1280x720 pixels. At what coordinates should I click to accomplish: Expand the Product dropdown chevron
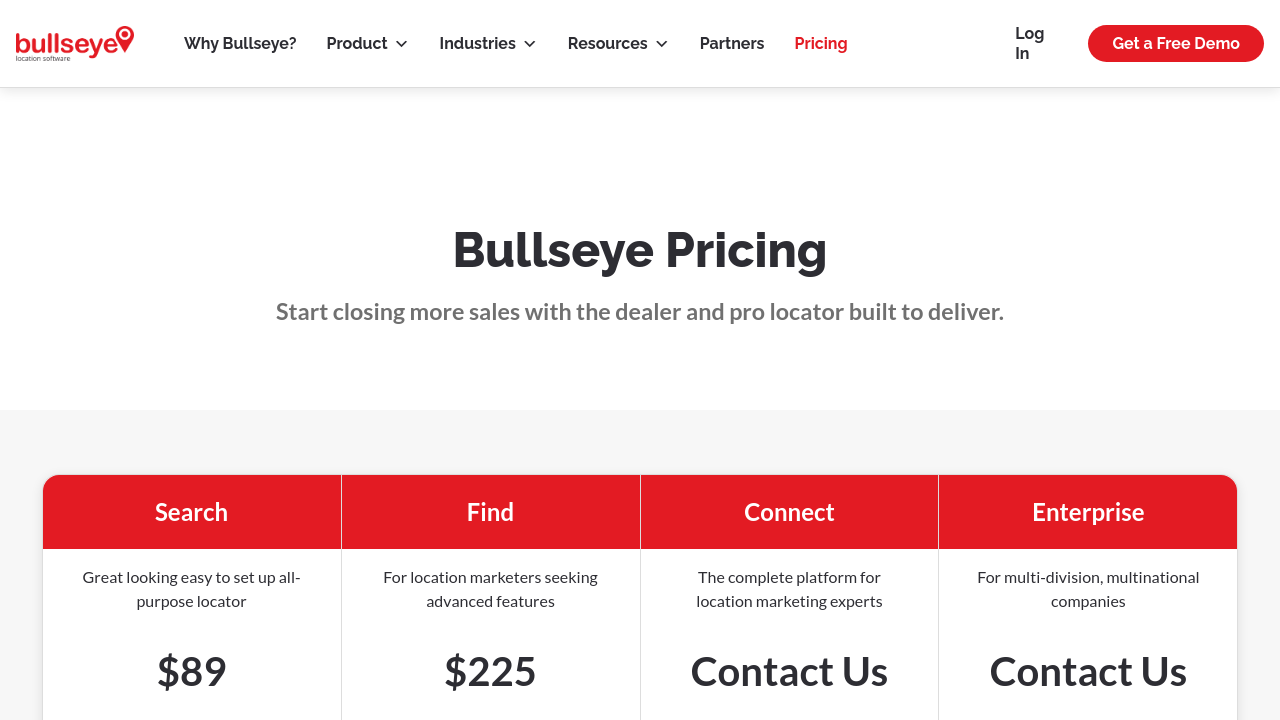point(402,44)
